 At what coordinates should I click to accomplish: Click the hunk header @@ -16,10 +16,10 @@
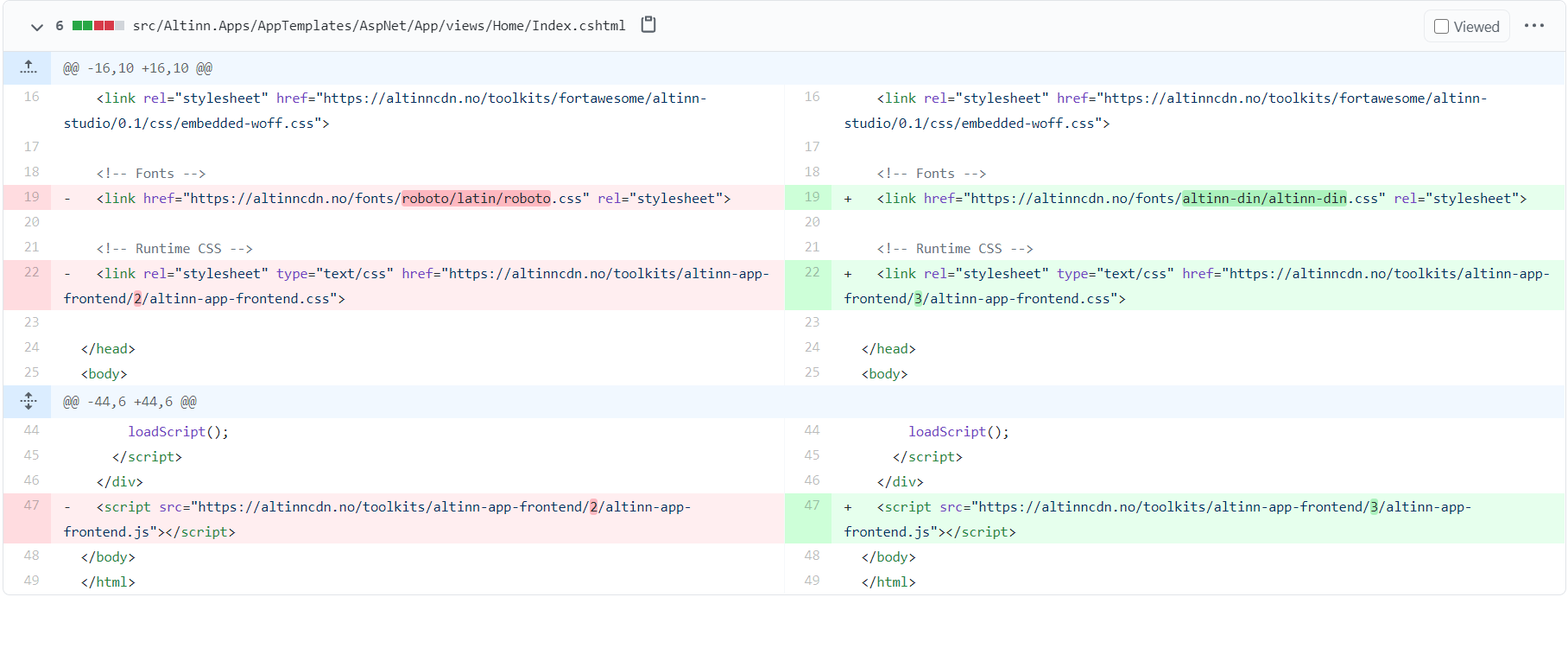point(137,68)
